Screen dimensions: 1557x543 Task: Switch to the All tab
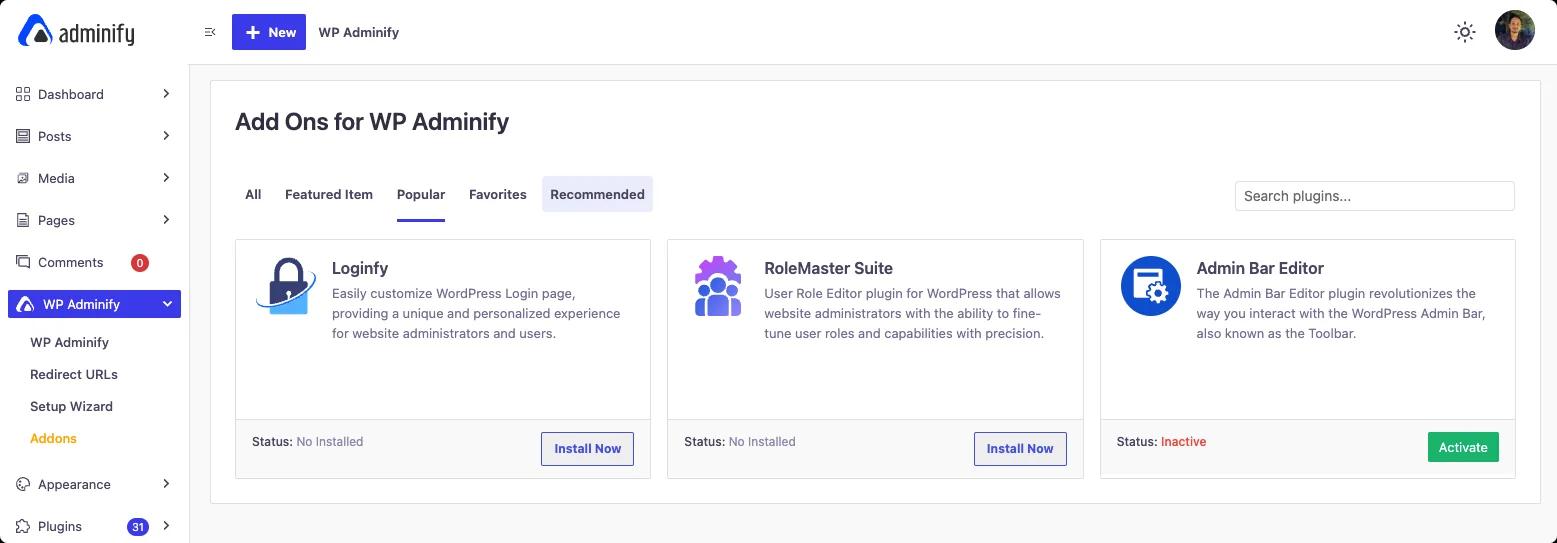click(253, 194)
